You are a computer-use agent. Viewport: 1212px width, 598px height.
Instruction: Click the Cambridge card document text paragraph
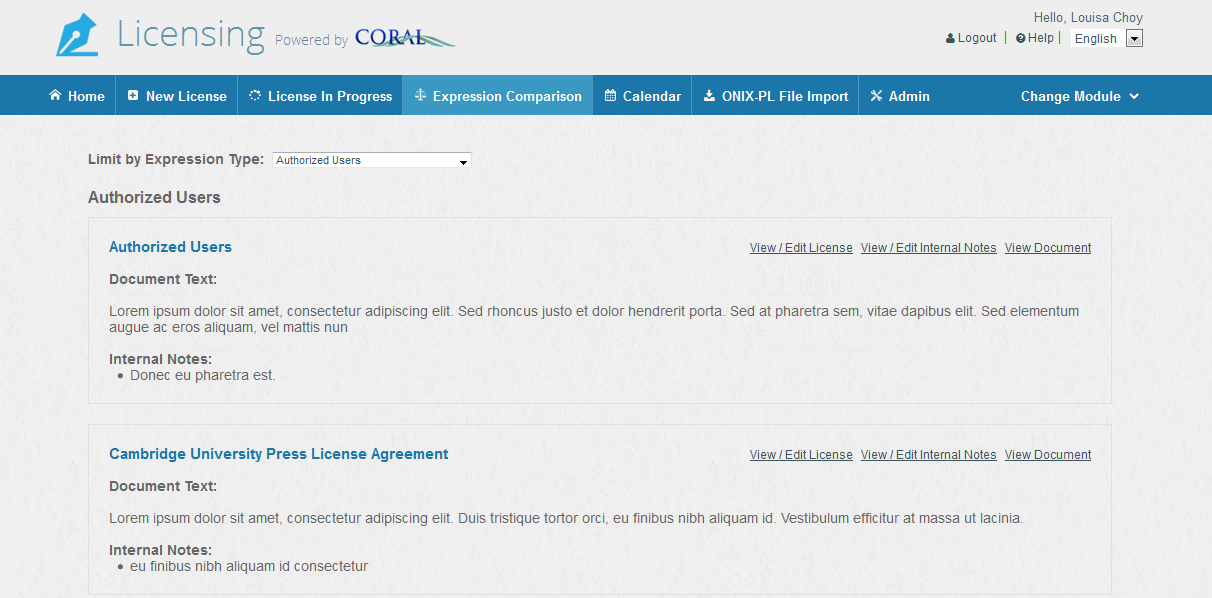click(x=566, y=518)
